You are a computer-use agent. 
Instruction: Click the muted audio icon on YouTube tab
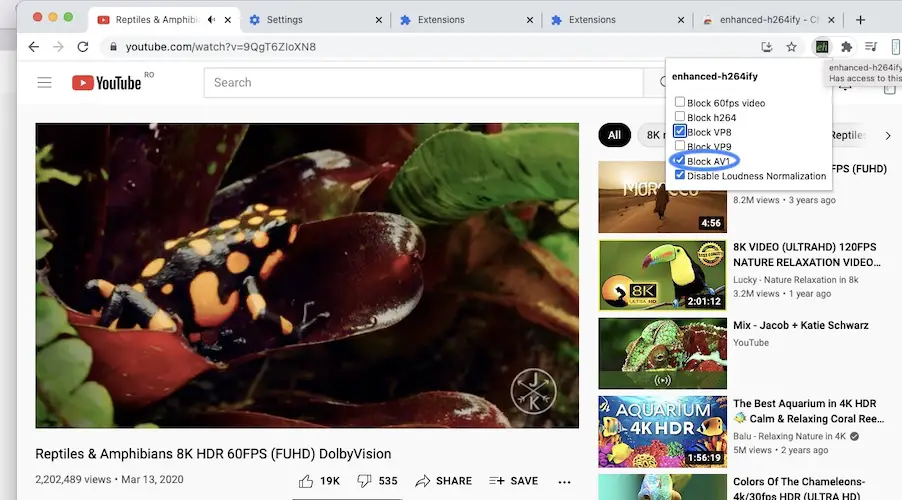pos(212,20)
